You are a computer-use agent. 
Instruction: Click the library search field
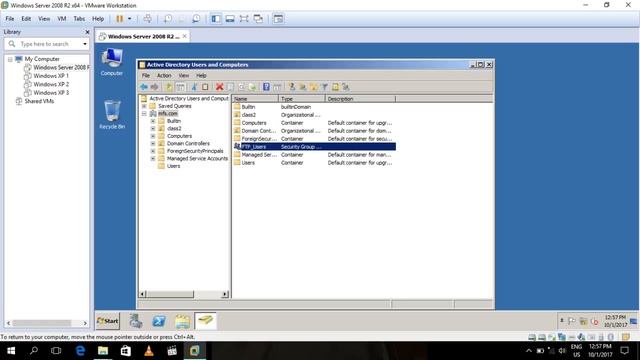coord(48,44)
